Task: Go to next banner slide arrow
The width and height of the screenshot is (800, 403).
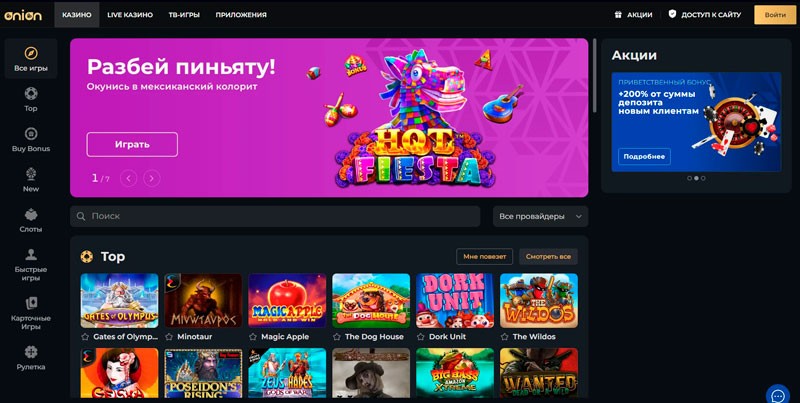Action: 152,178
